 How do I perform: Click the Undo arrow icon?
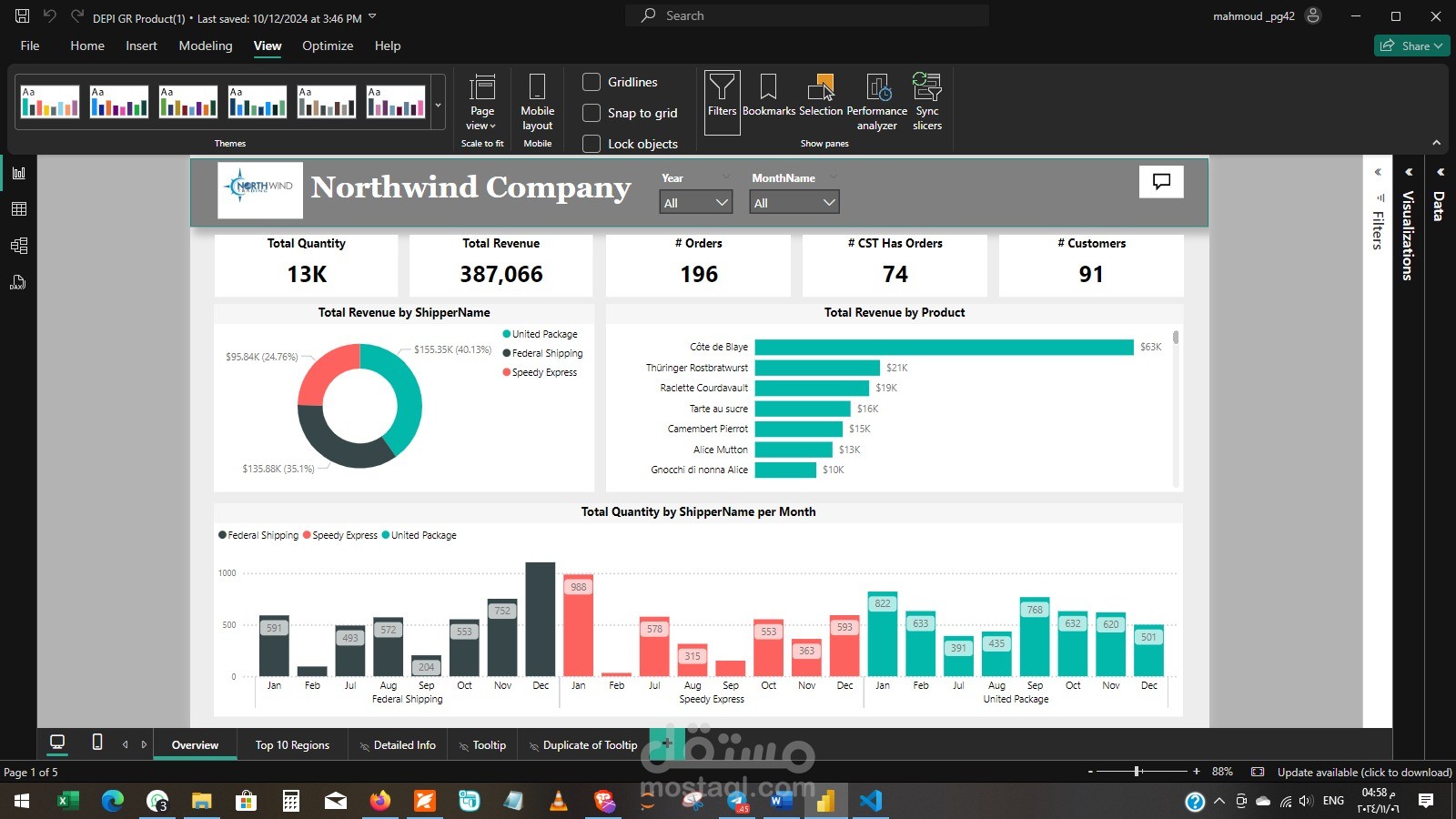[x=50, y=15]
